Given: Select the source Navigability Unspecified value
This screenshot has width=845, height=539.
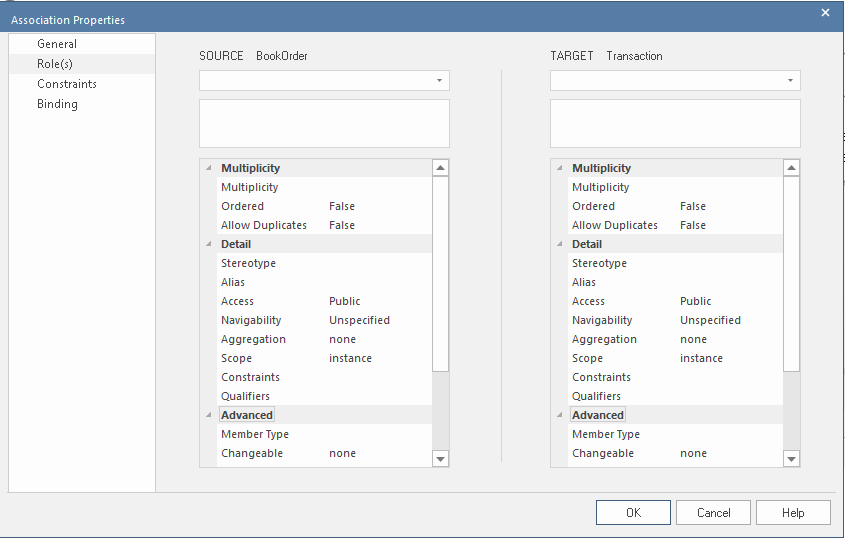Looking at the screenshot, I should point(359,320).
